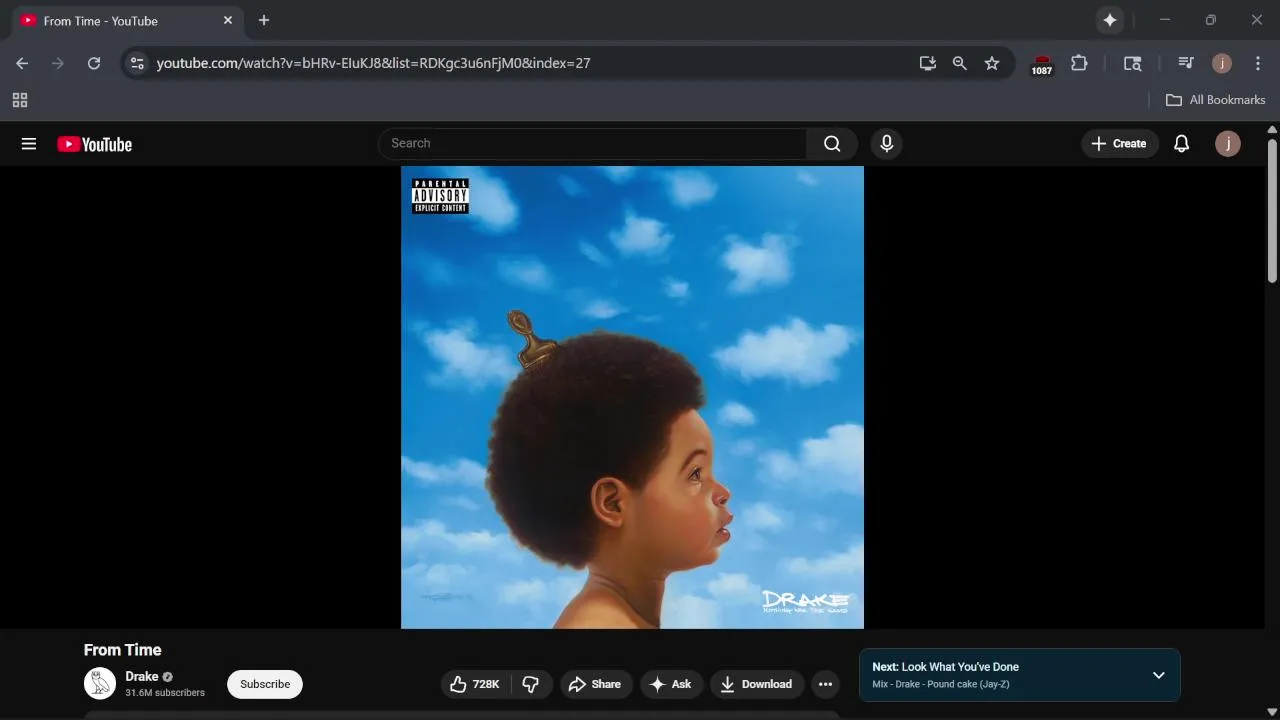This screenshot has width=1280, height=720.
Task: Click the Gemini sparkle button in title bar
Action: [1110, 20]
